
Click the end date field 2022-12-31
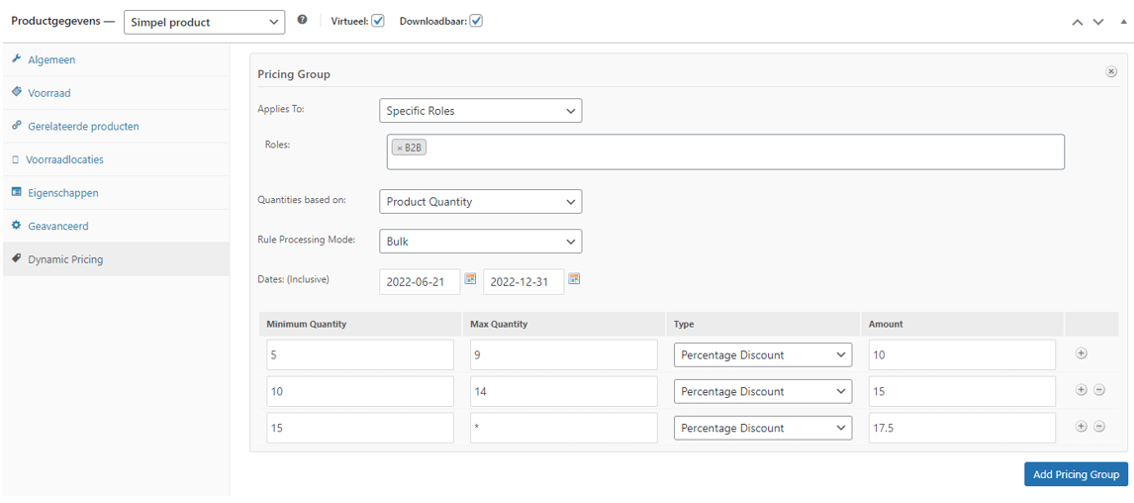point(524,281)
